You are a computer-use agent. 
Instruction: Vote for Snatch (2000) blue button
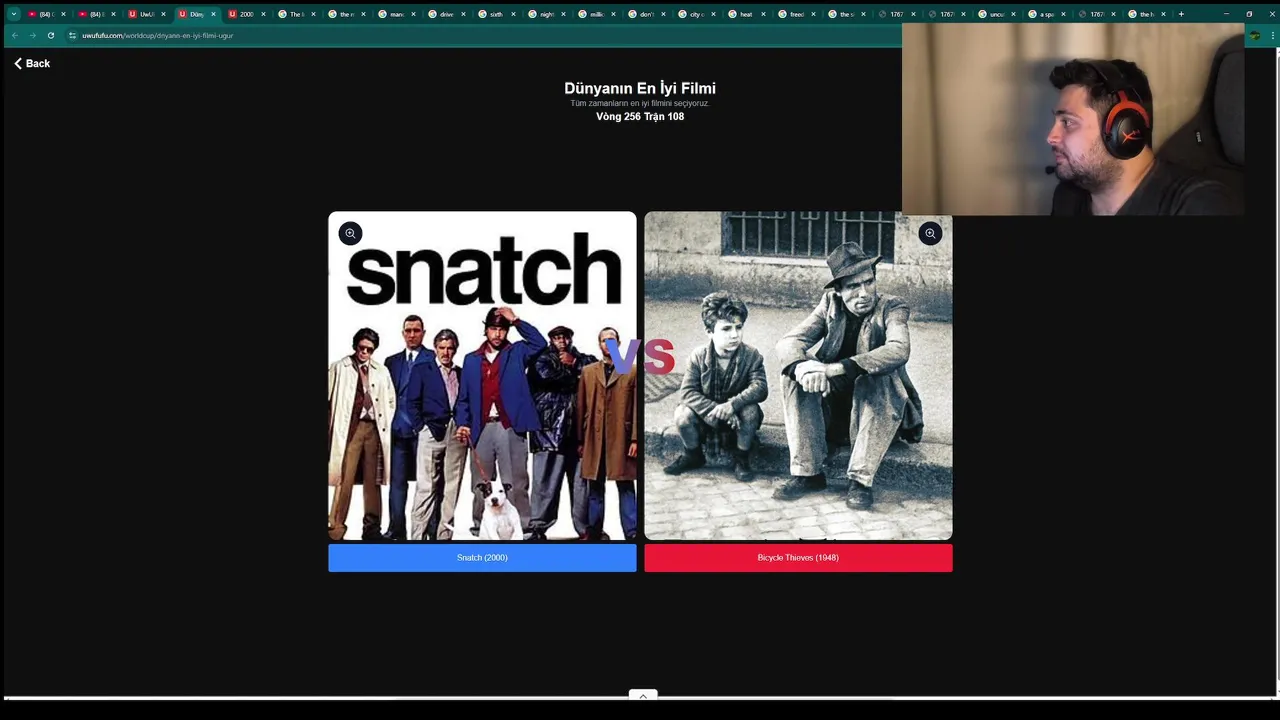(x=482, y=557)
